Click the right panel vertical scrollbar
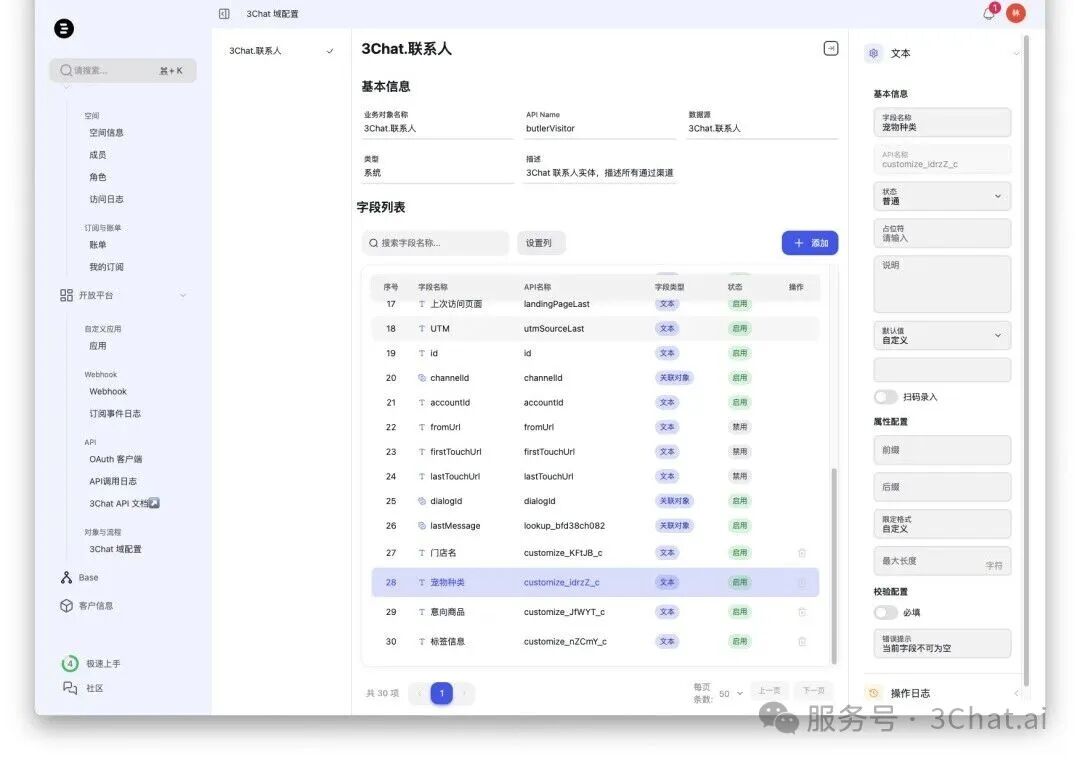The height and width of the screenshot is (761, 1080). (1026, 358)
